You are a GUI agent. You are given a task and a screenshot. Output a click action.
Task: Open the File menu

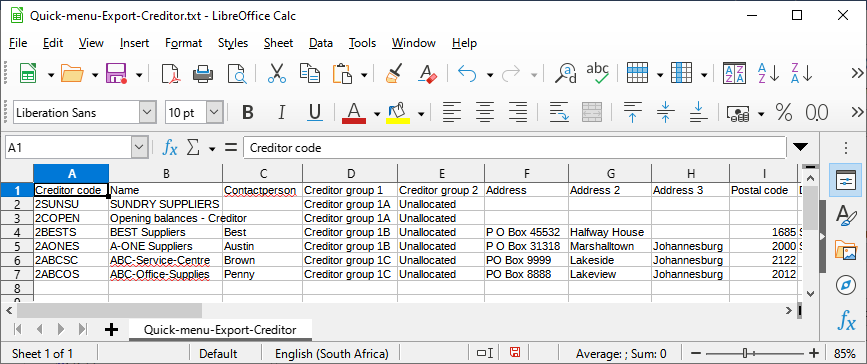tap(18, 43)
